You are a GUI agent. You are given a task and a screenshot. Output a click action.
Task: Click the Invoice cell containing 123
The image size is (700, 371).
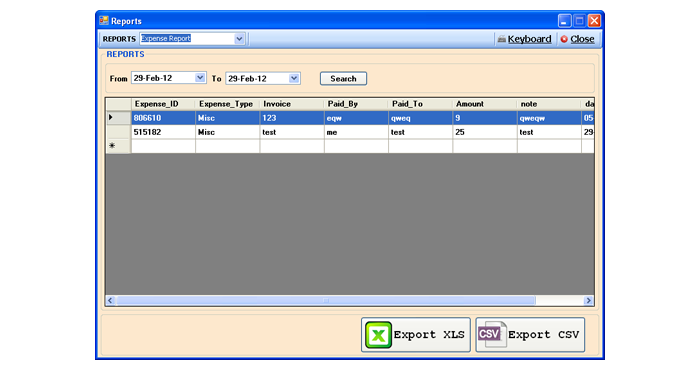click(x=292, y=118)
